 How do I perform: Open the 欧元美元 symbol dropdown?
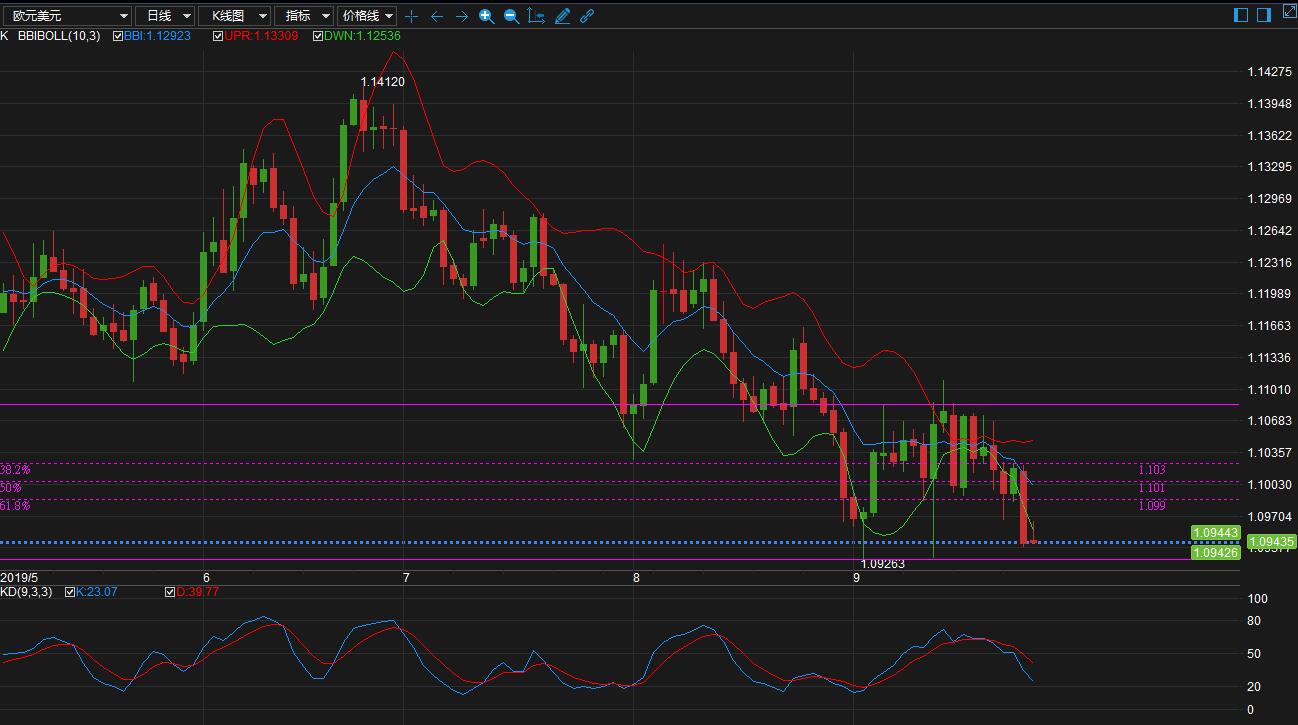point(67,16)
